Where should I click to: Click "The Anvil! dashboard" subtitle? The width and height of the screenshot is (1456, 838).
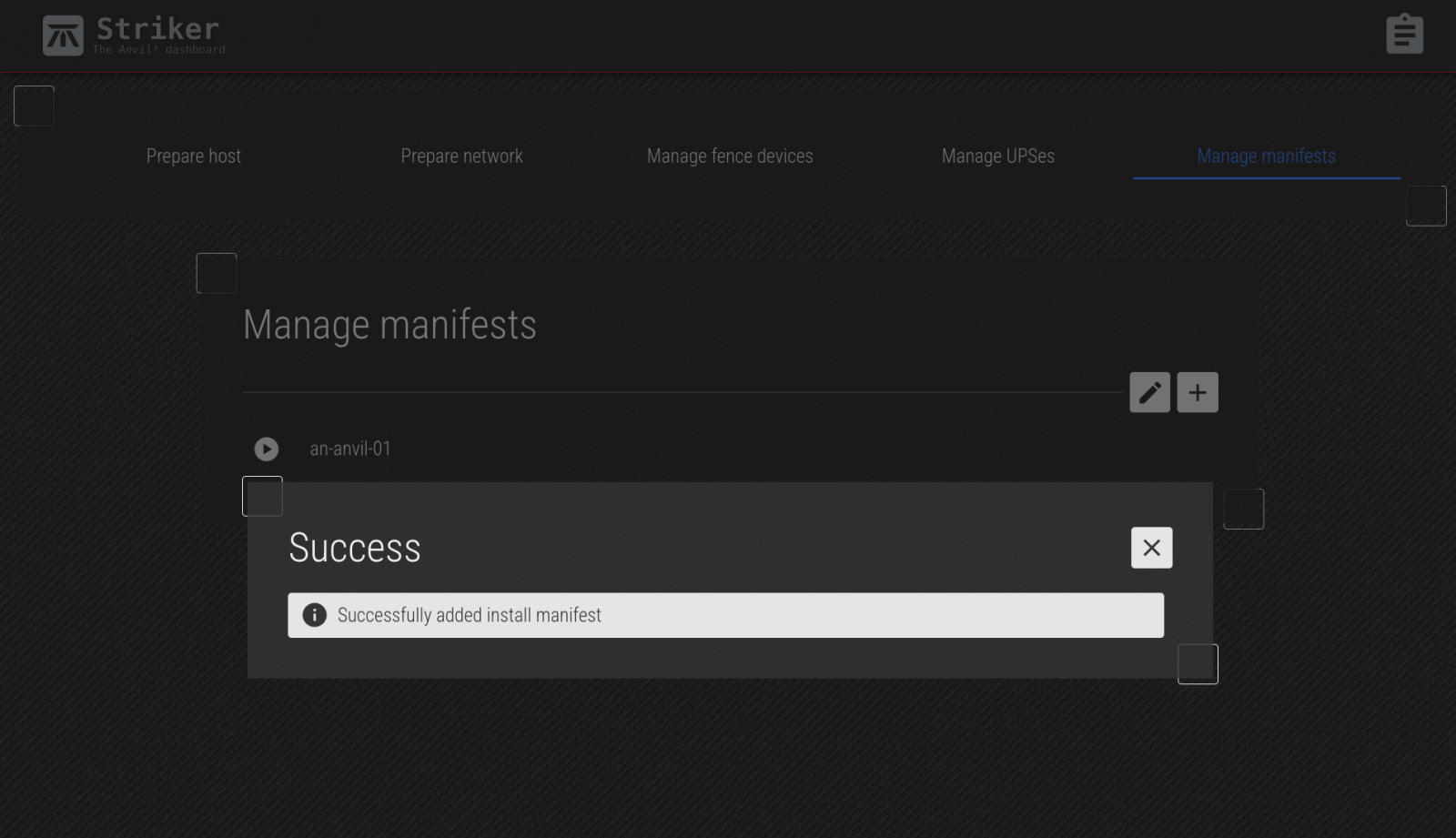[x=158, y=50]
